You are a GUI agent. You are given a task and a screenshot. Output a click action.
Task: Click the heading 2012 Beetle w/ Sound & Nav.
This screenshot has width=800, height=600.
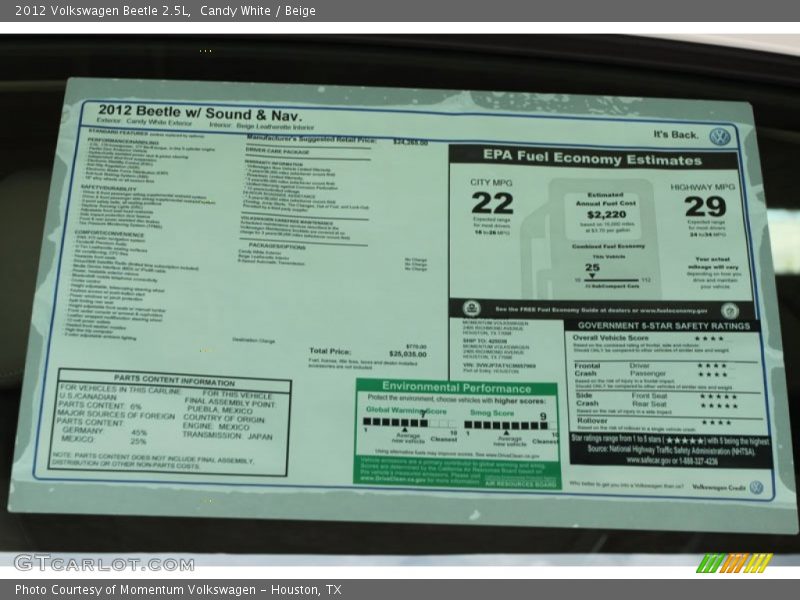[200, 113]
